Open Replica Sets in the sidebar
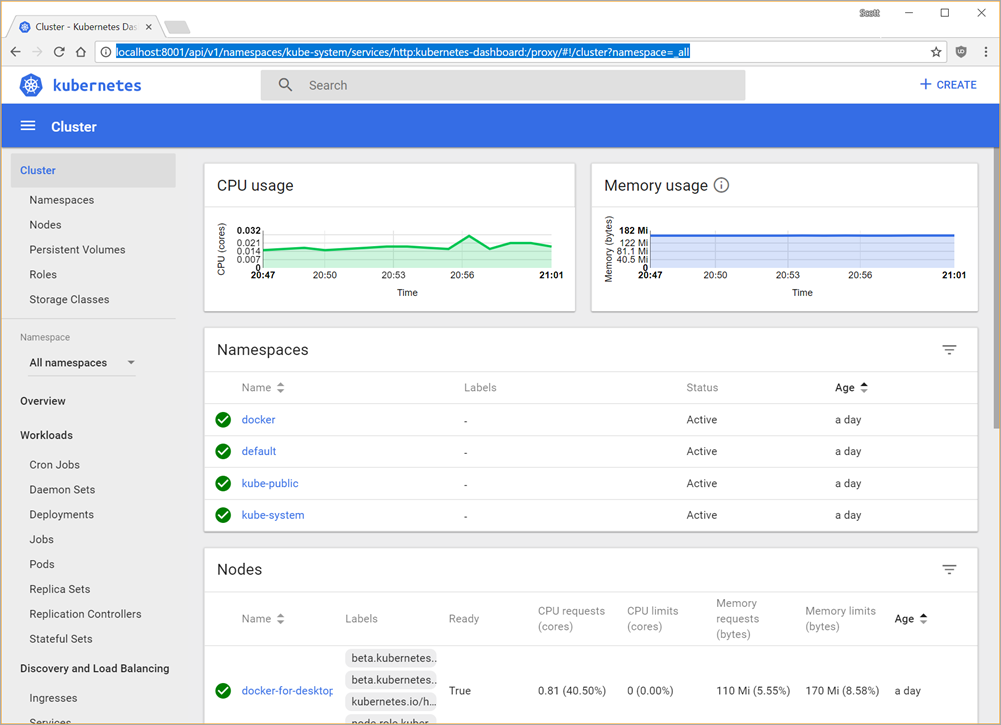This screenshot has width=1001, height=725. tap(59, 589)
